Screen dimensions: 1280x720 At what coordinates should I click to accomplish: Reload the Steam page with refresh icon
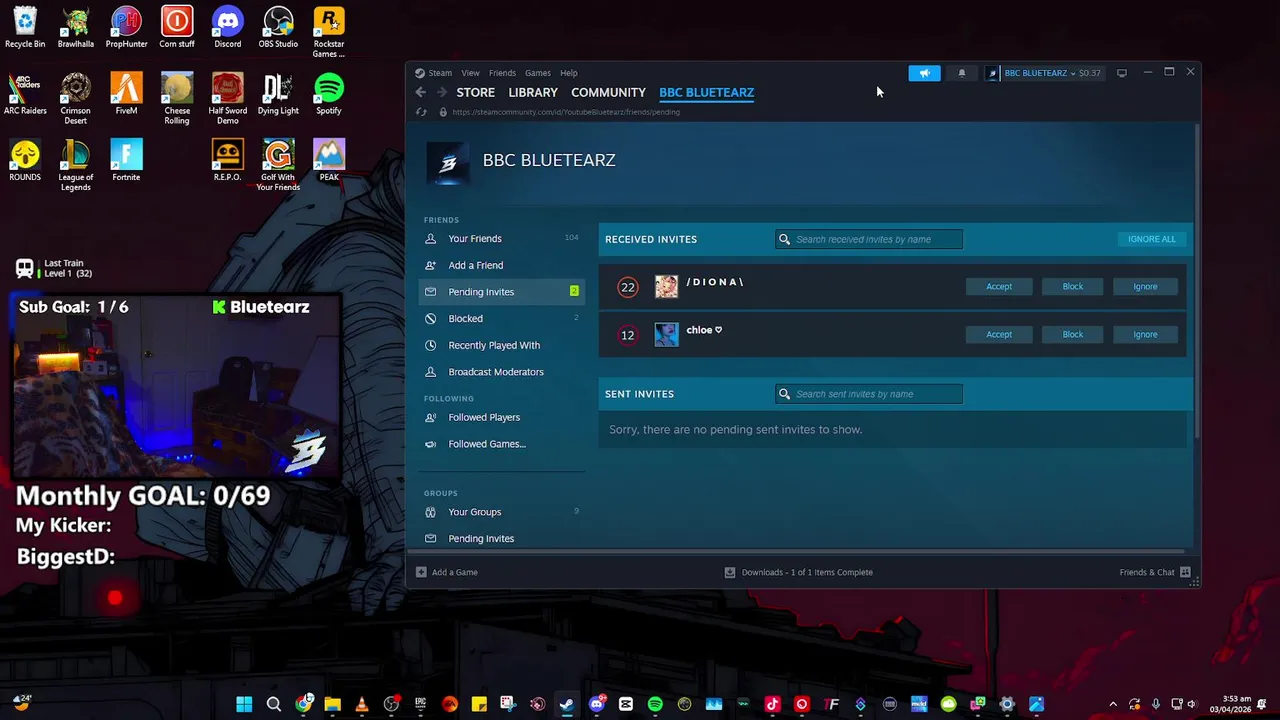tap(421, 112)
